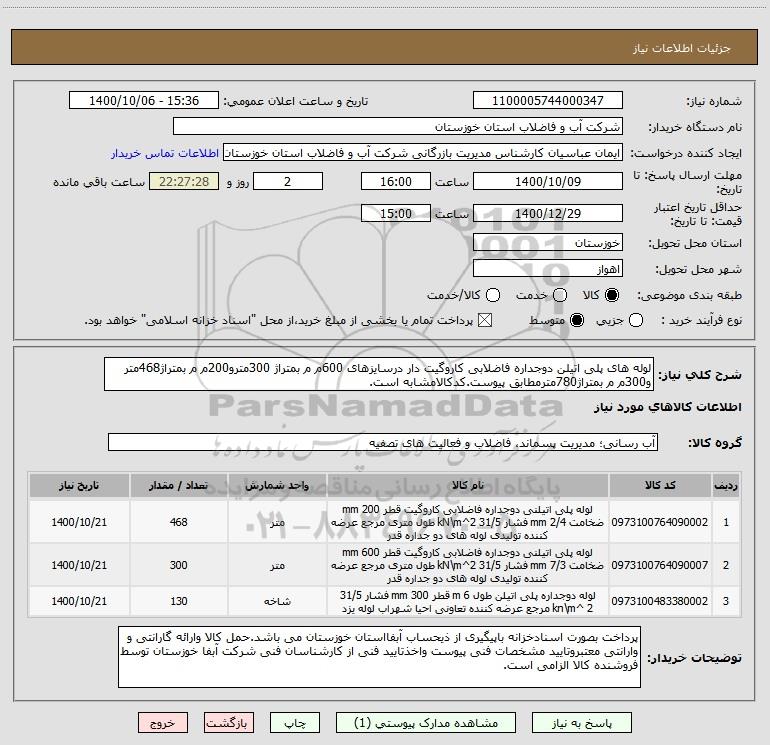Viewport: 770px width, 745px height.
Task: Click buyer name field شرکت آب و فاضلاب
Action: pos(398,127)
